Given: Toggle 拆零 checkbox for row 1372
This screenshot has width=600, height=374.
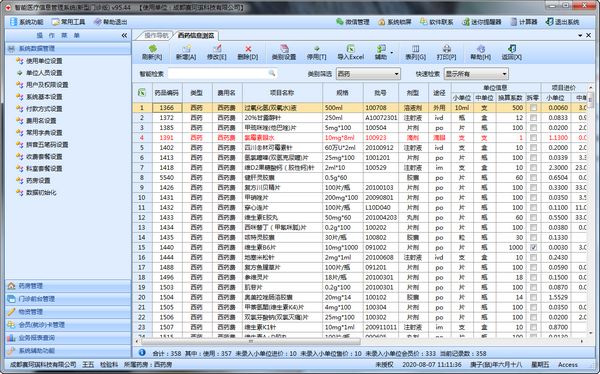Looking at the screenshot, I should 533,118.
